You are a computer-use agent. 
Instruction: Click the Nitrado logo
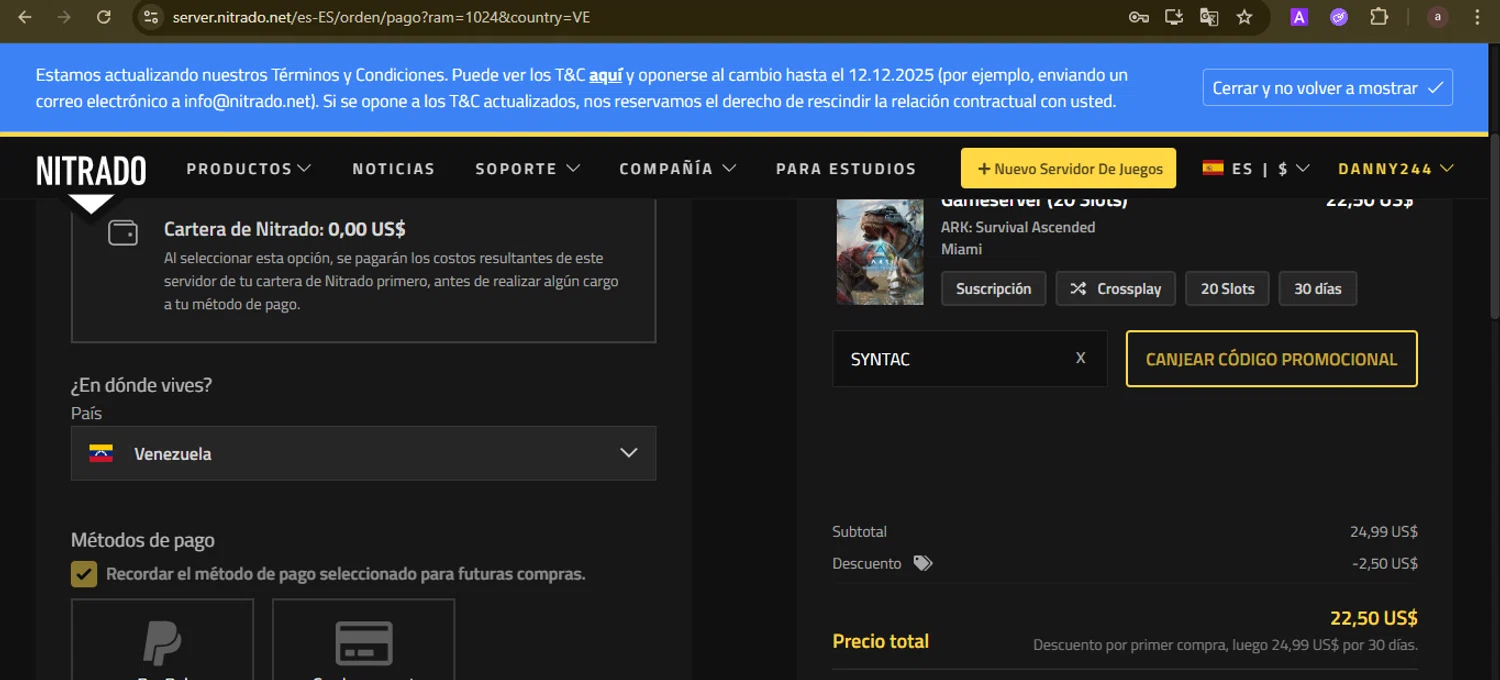pyautogui.click(x=91, y=171)
